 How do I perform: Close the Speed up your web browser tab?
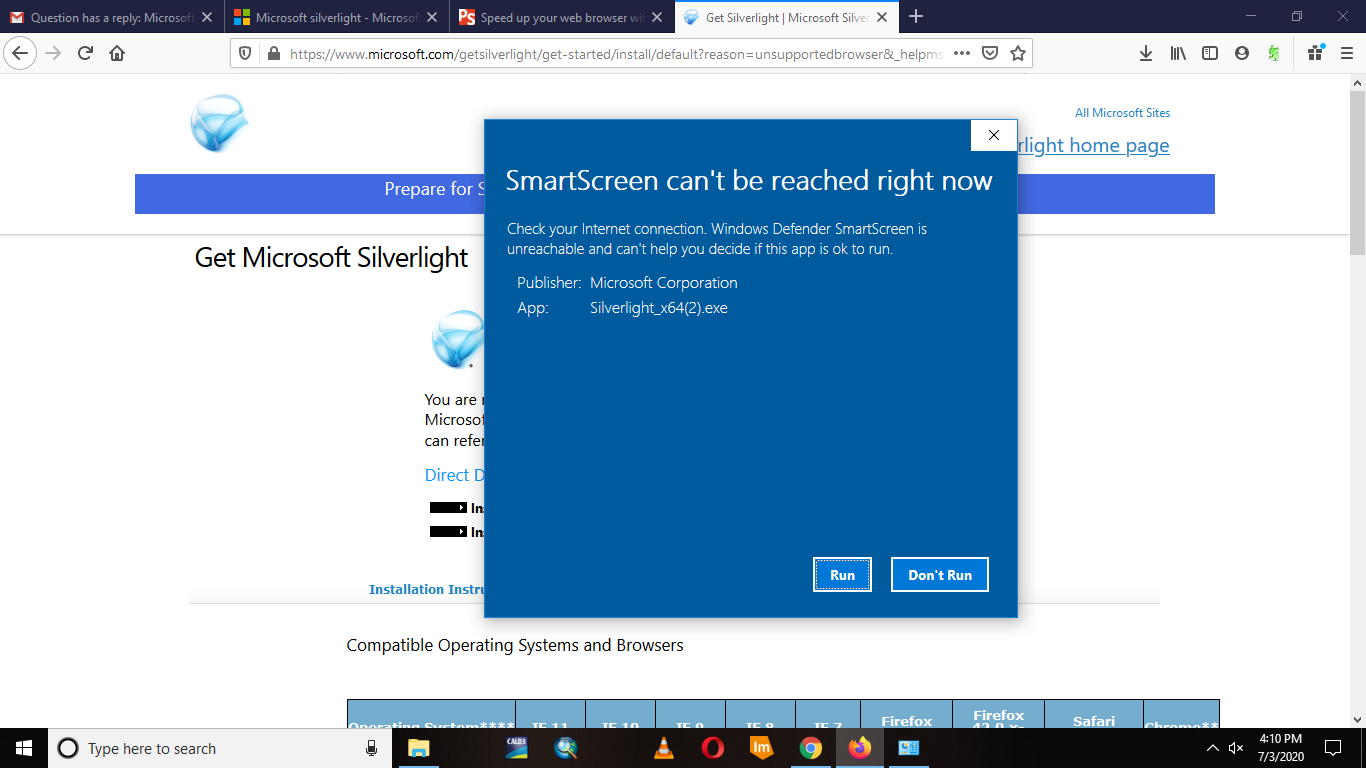pos(656,17)
